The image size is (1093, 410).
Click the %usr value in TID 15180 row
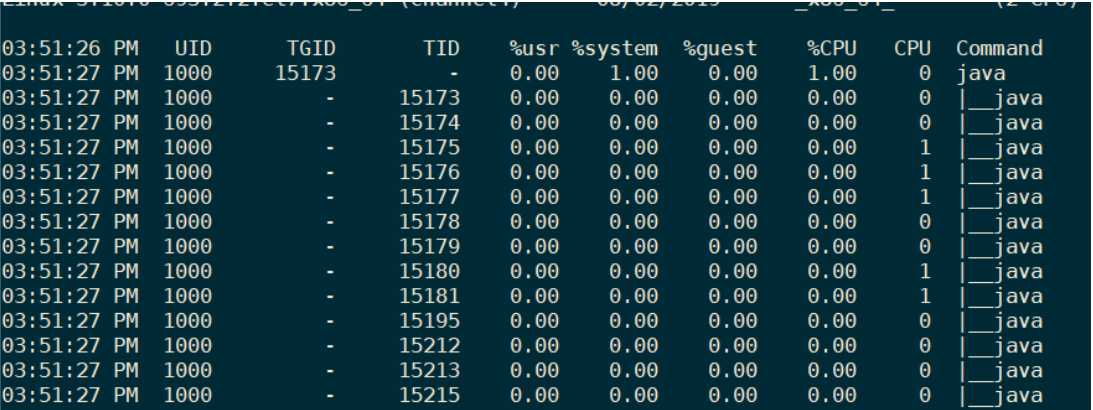(534, 271)
